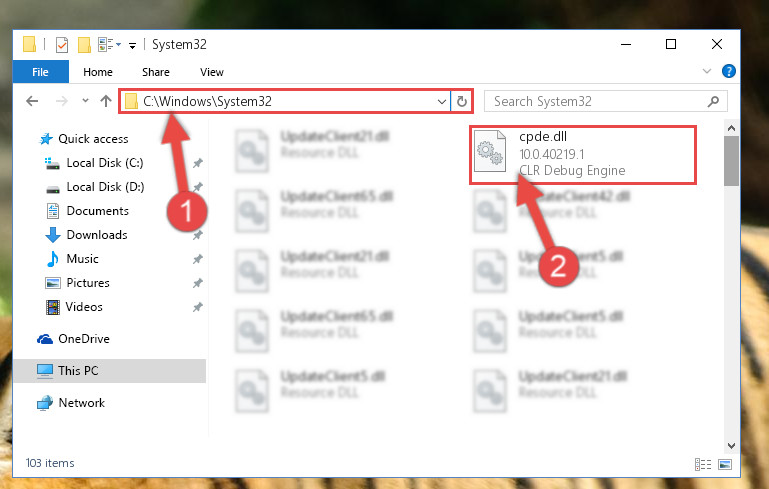Toggle the pin next to Videos
The image size is (769, 489).
tap(198, 307)
